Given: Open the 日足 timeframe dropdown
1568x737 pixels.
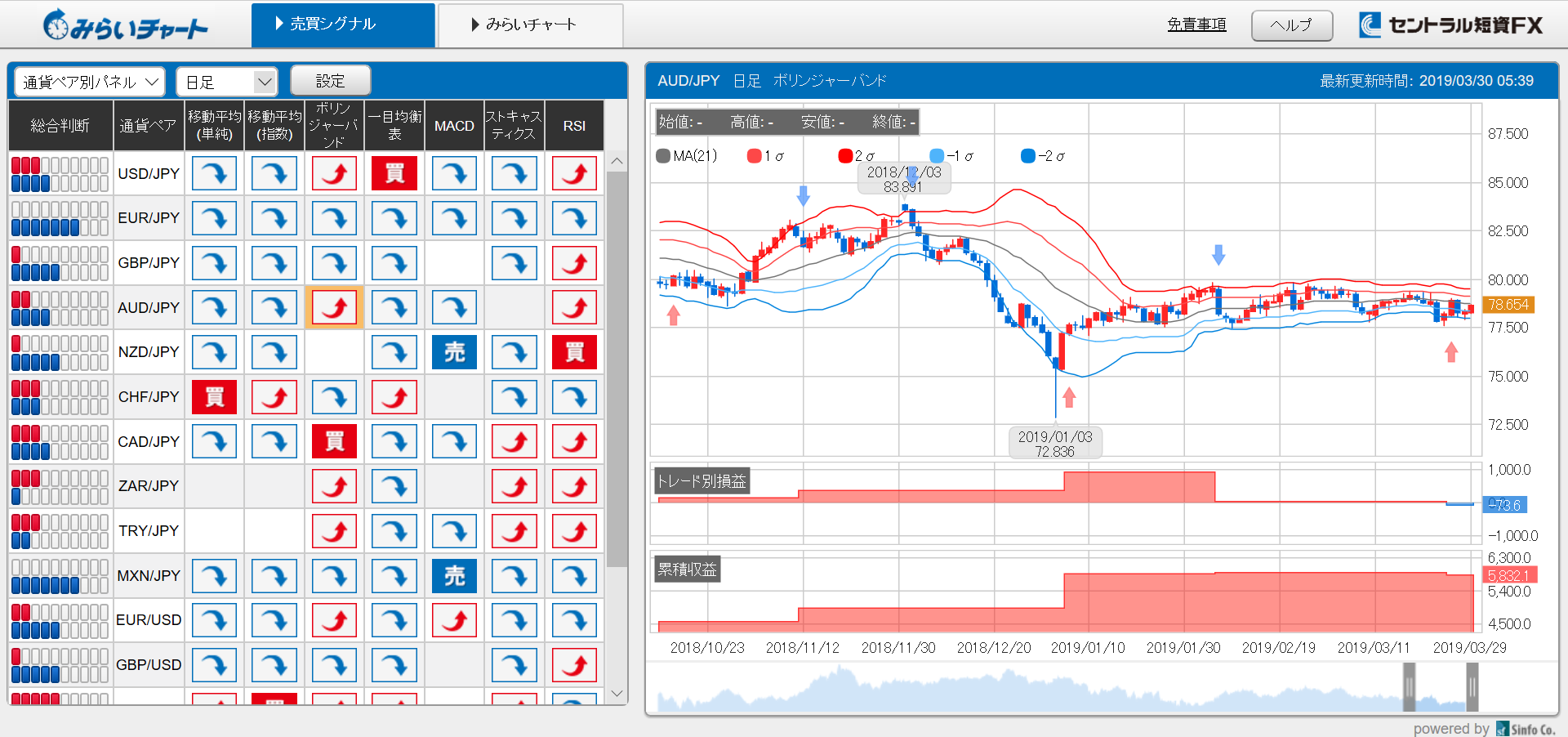Looking at the screenshot, I should 226,82.
